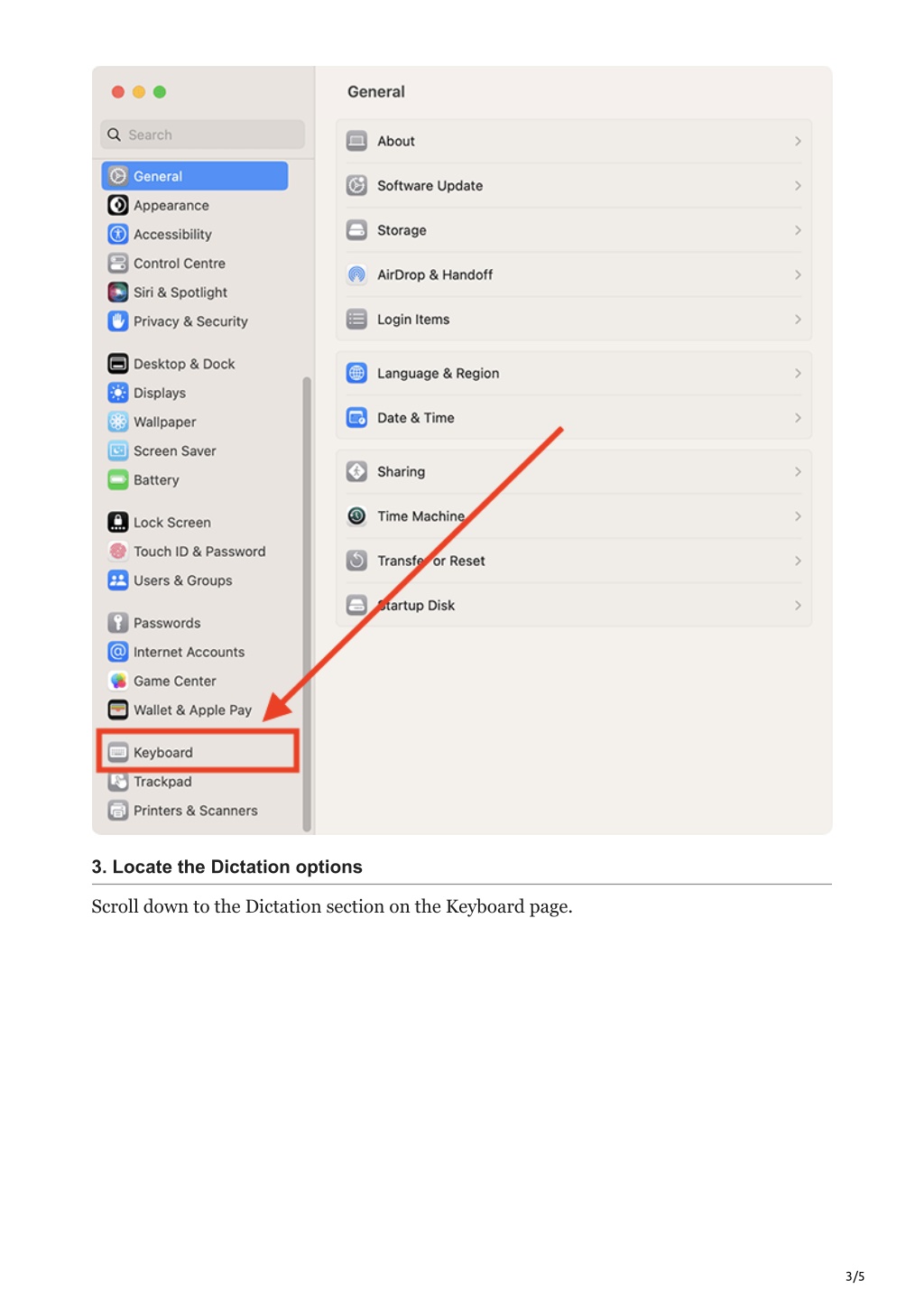Open Lock Screen sidebar label
This screenshot has width=924, height=1308.
(172, 523)
